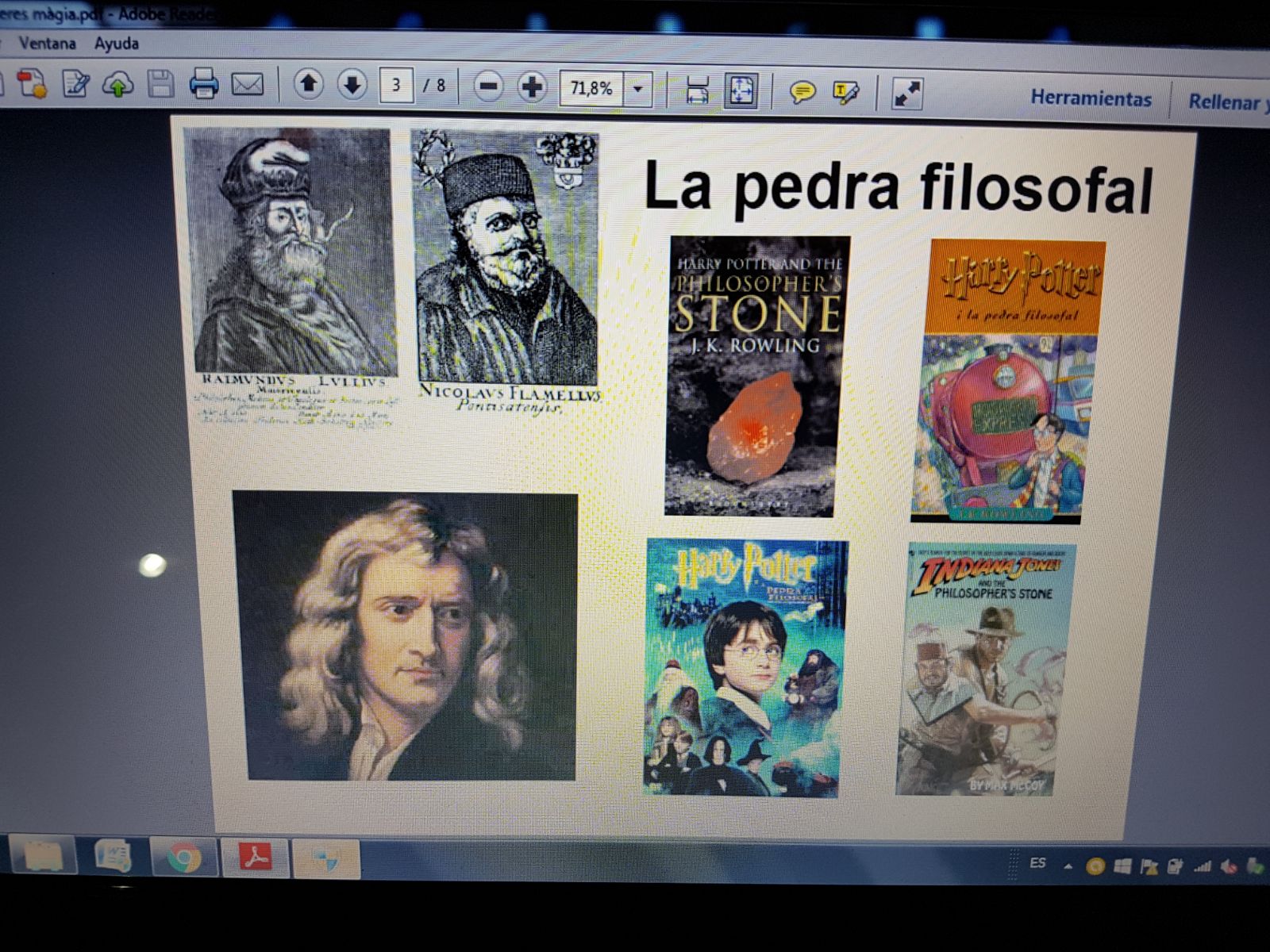Open the Rellenar y firmar panel
The width and height of the screenshot is (1270, 952).
1228,102
